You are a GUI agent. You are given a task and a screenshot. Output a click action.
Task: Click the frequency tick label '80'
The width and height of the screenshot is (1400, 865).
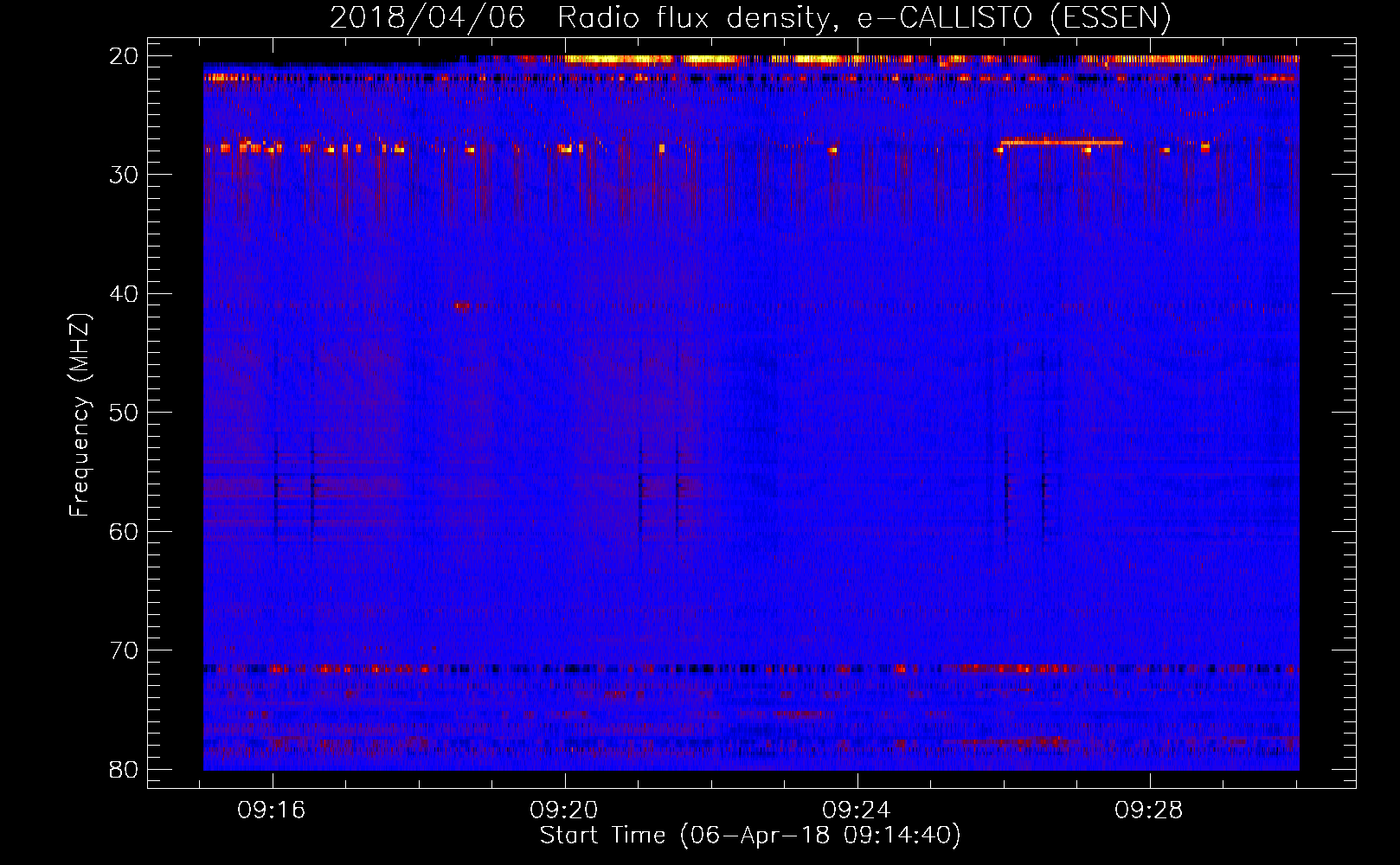click(124, 769)
